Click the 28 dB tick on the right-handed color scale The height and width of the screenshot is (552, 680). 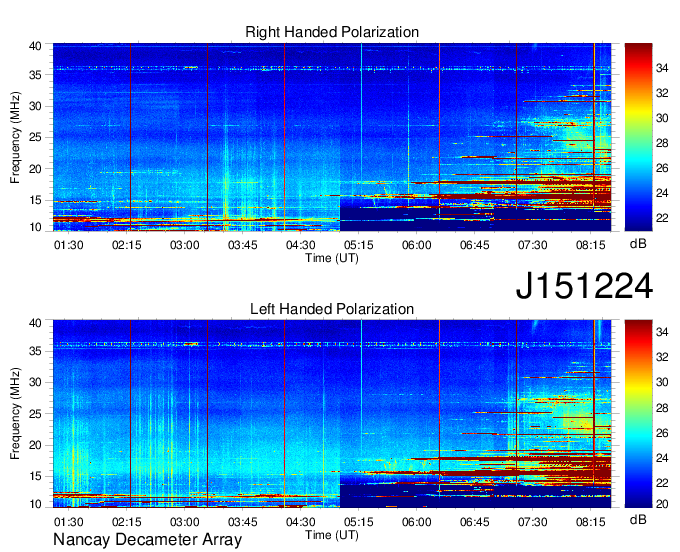(662, 143)
